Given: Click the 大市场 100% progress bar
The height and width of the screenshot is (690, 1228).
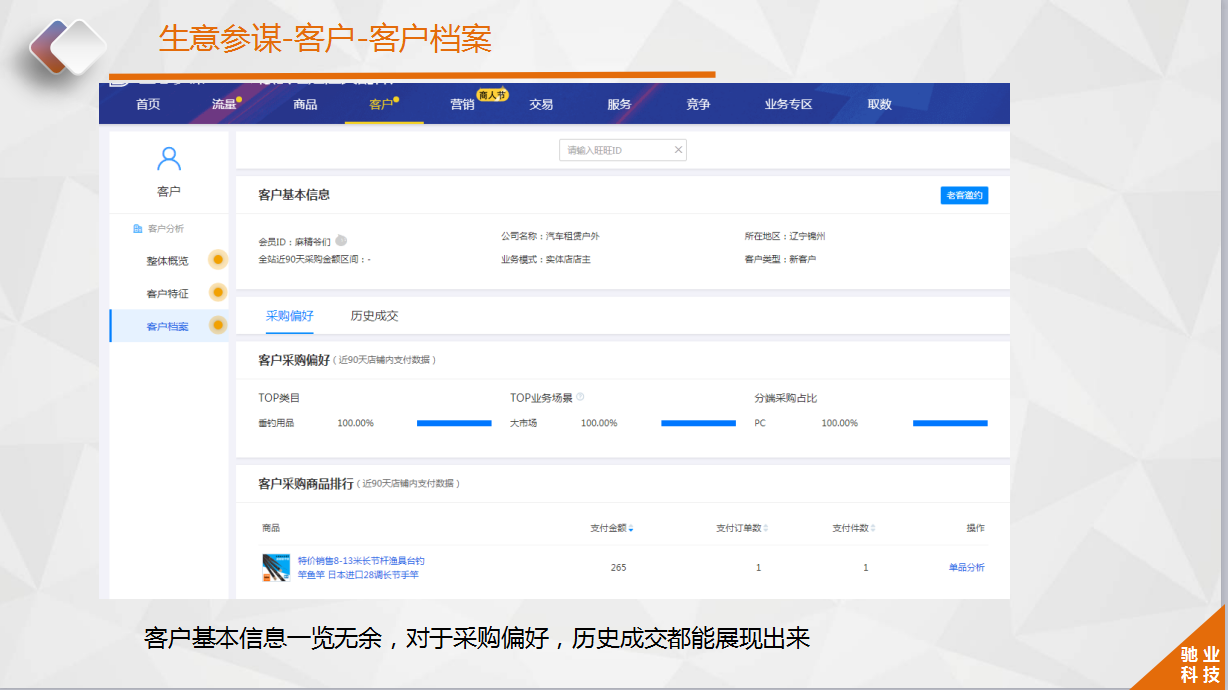Looking at the screenshot, I should (x=698, y=423).
